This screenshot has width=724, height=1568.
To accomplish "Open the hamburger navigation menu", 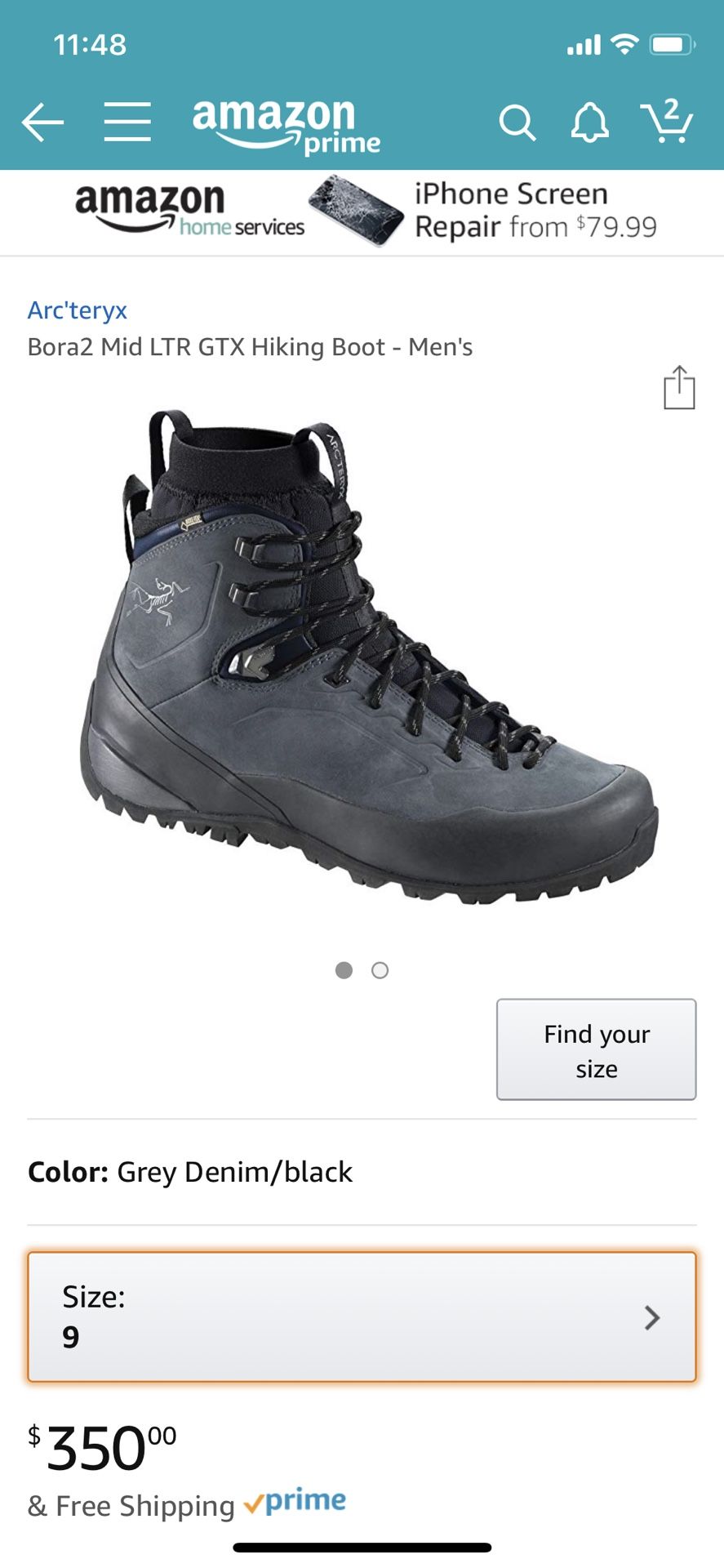I will pyautogui.click(x=127, y=122).
